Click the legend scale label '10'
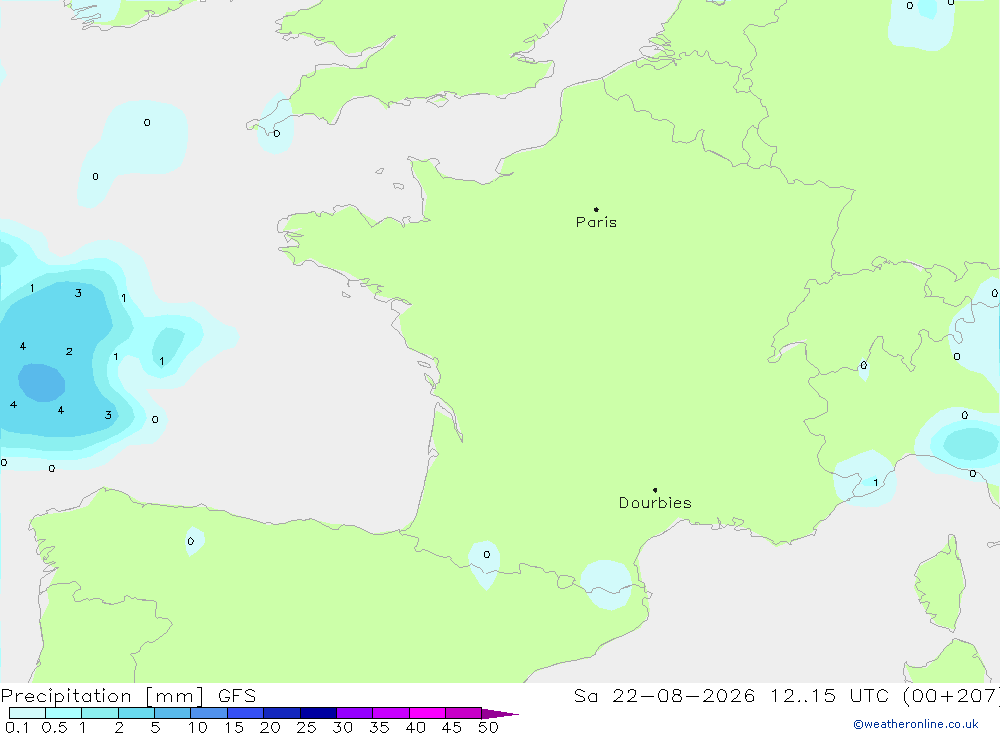The image size is (1000, 733). click(198, 727)
